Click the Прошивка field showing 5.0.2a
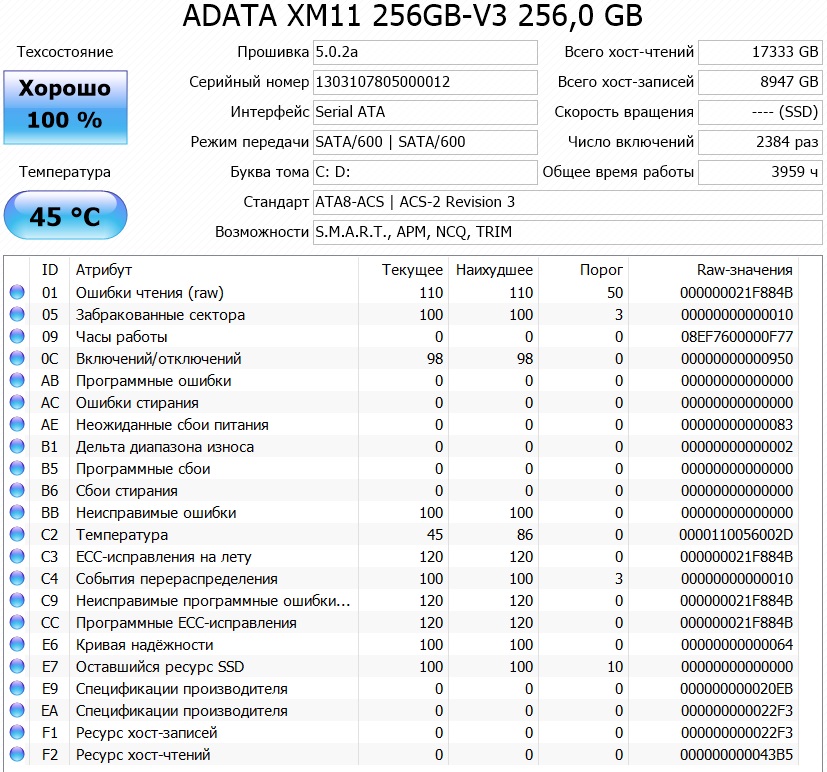 (425, 52)
